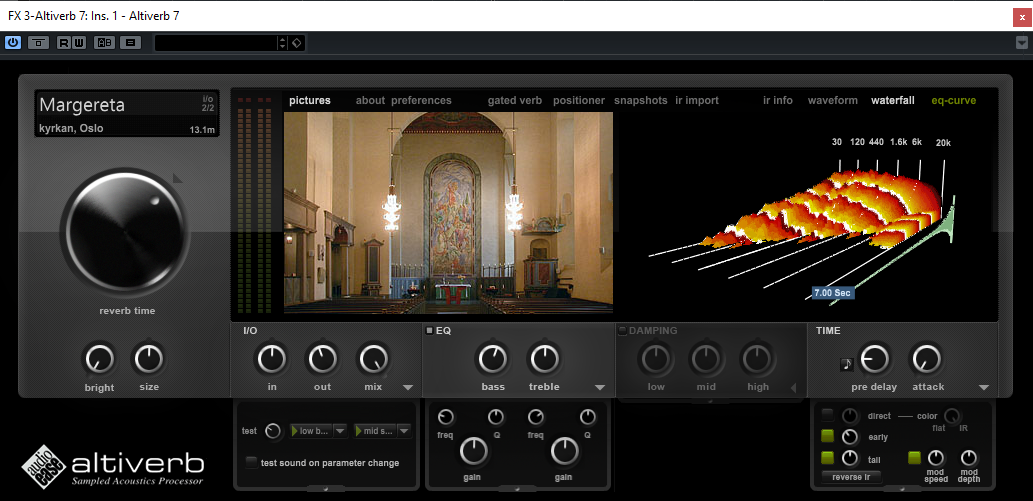
Task: Click the I/O in knob
Action: click(272, 359)
